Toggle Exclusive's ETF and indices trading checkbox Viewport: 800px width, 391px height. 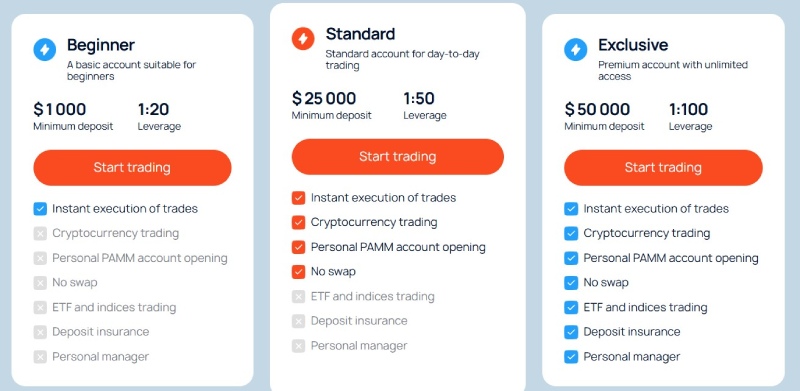[x=571, y=308]
